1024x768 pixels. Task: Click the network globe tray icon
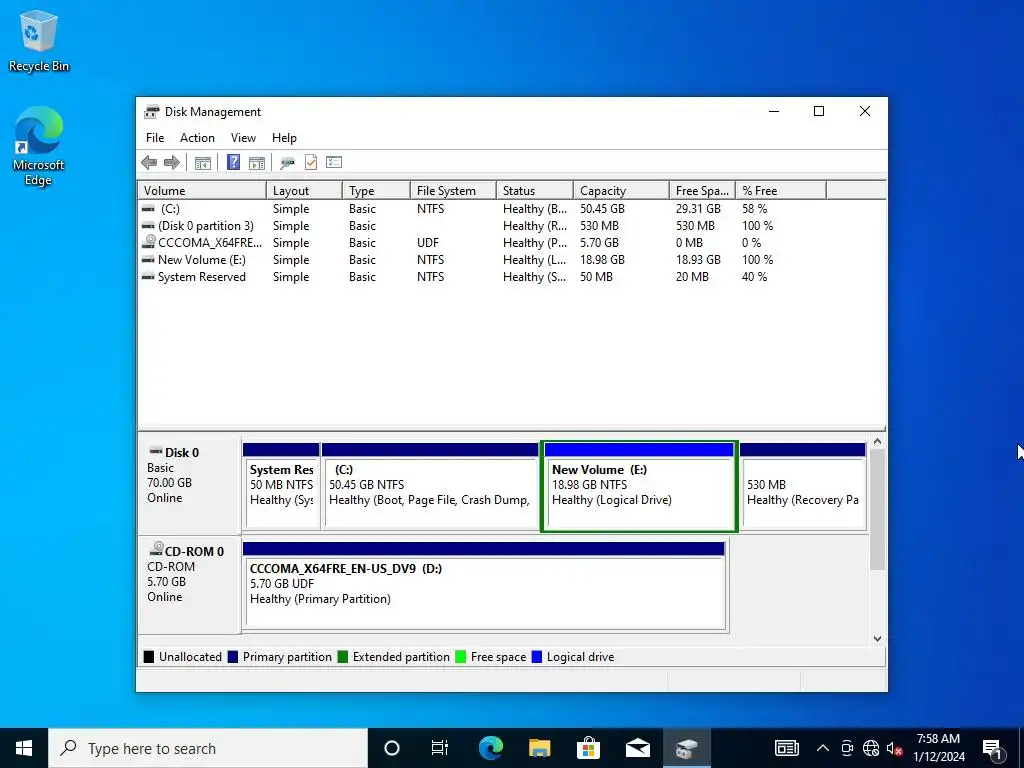[871, 748]
